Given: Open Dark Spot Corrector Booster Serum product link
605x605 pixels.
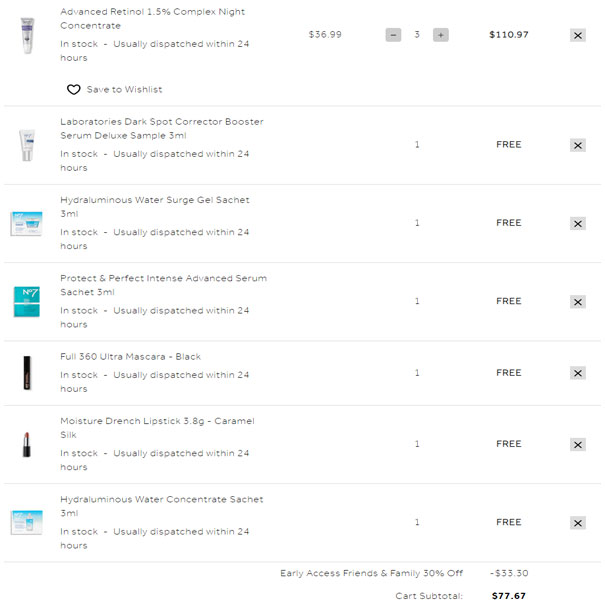Looking at the screenshot, I should 162,128.
